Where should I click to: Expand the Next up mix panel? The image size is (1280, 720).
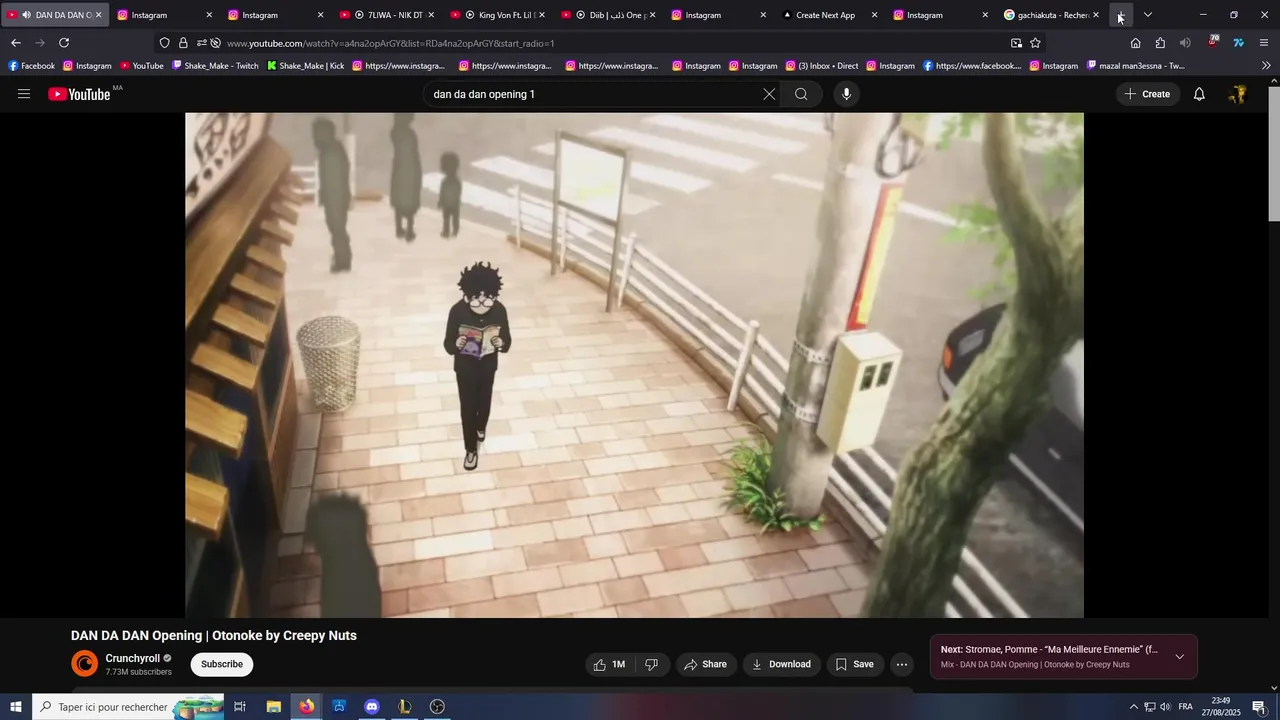1180,657
